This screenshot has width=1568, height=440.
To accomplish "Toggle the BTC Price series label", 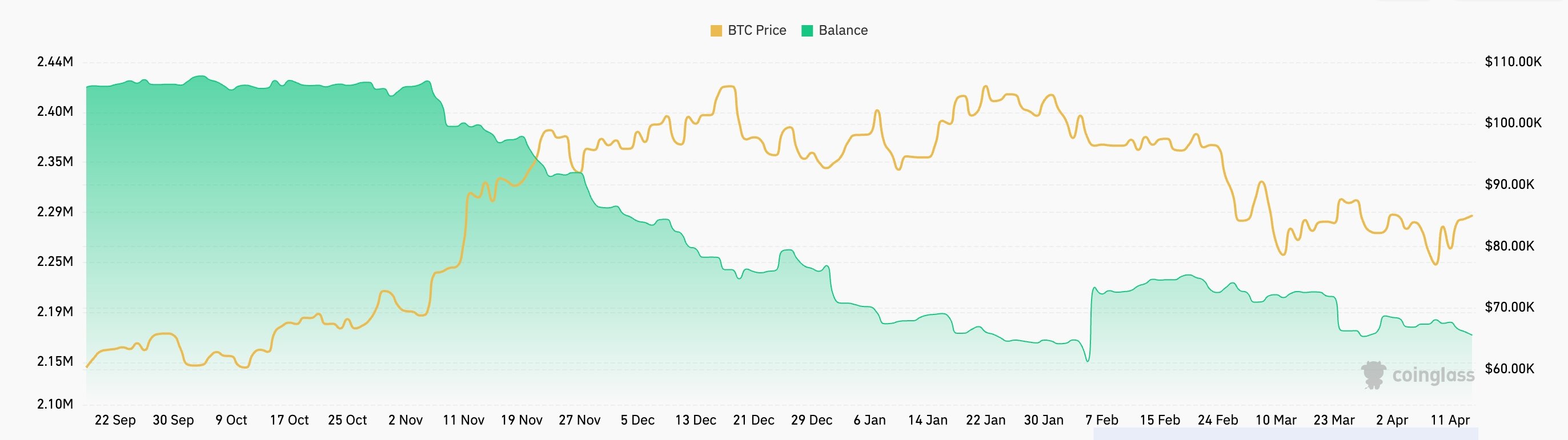I will tap(757, 30).
